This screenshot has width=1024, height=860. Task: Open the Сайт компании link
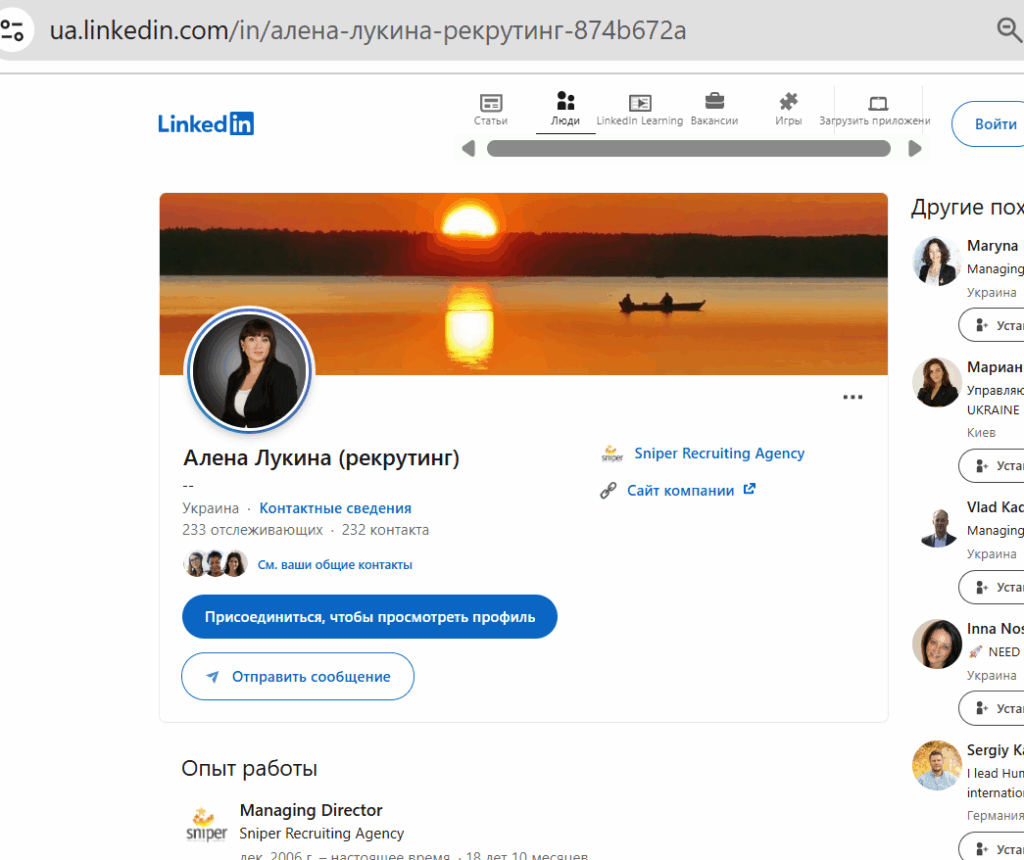pyautogui.click(x=680, y=490)
